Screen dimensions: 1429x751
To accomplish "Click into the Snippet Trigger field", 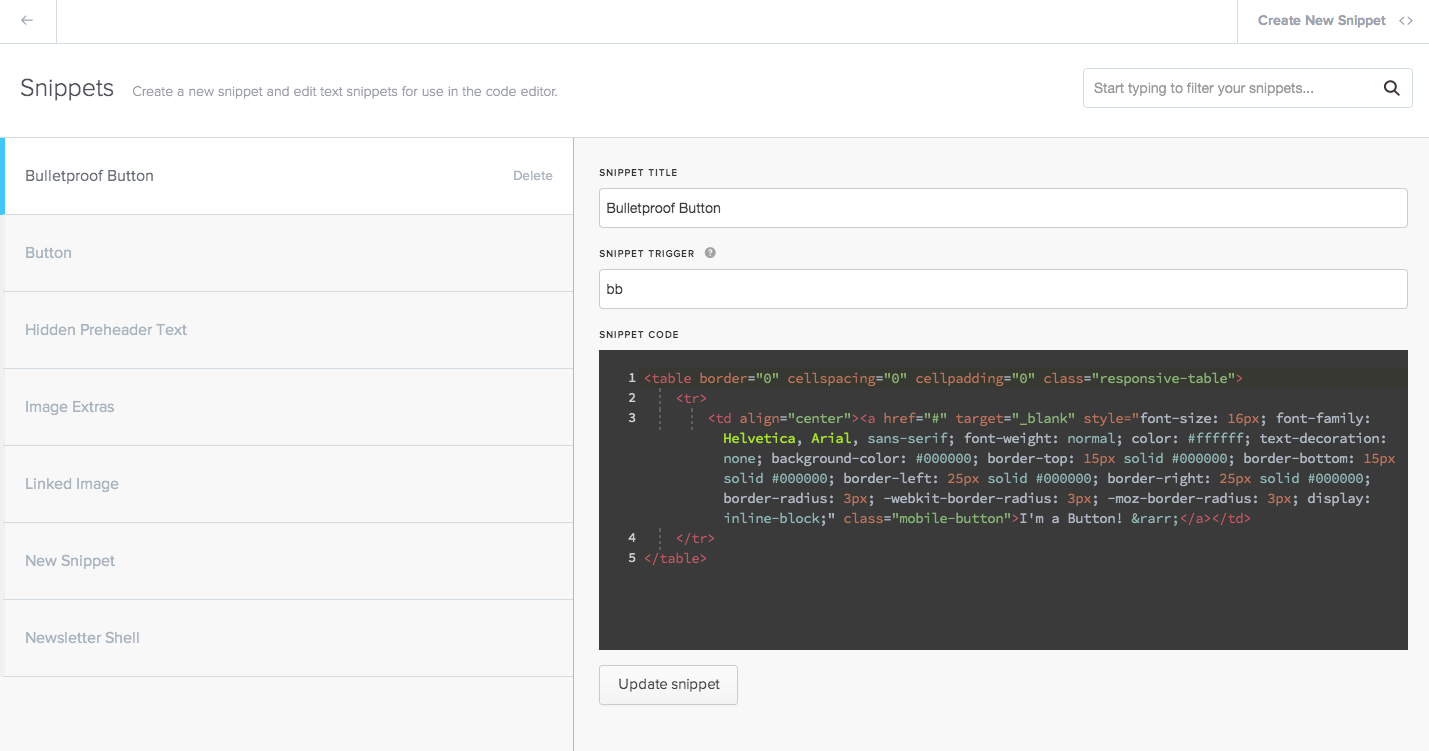I will point(1002,289).
